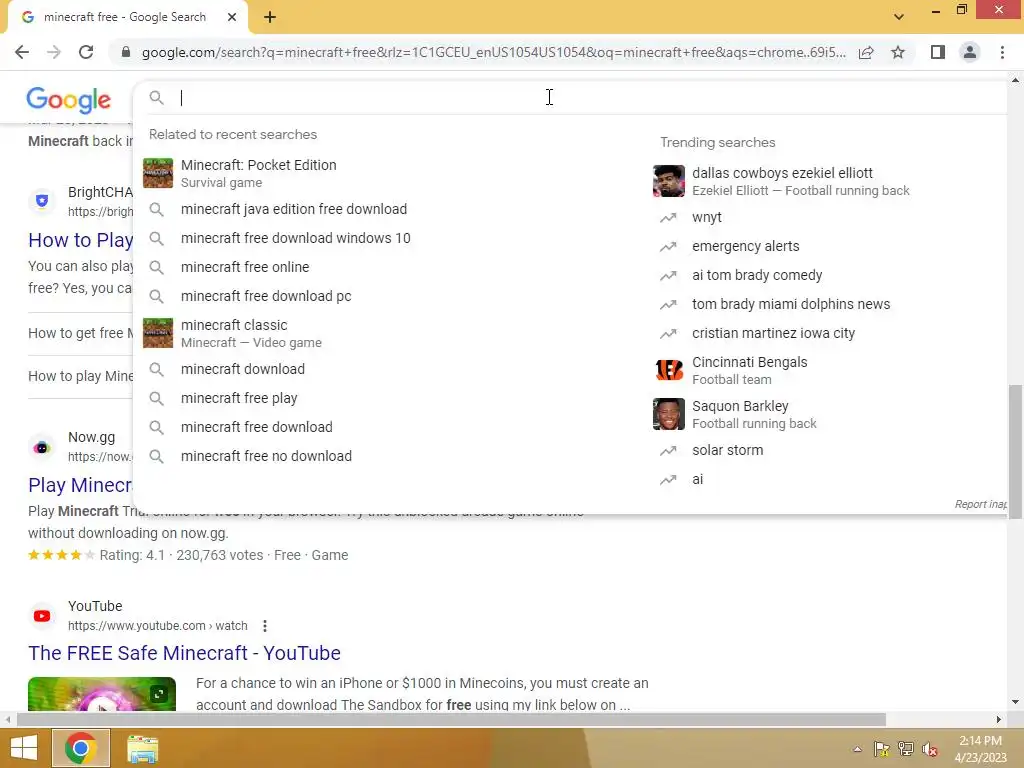Open Chrome's three-dot menu

(1002, 52)
